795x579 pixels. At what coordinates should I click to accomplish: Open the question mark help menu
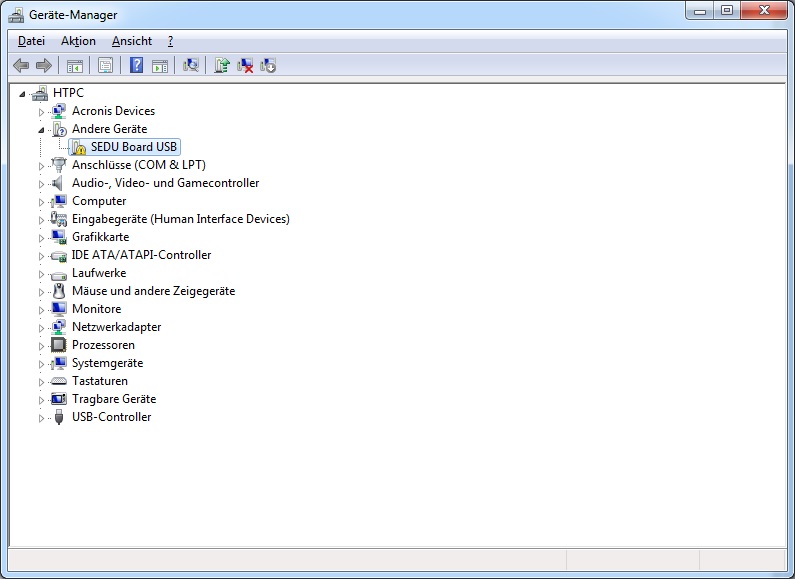point(170,41)
